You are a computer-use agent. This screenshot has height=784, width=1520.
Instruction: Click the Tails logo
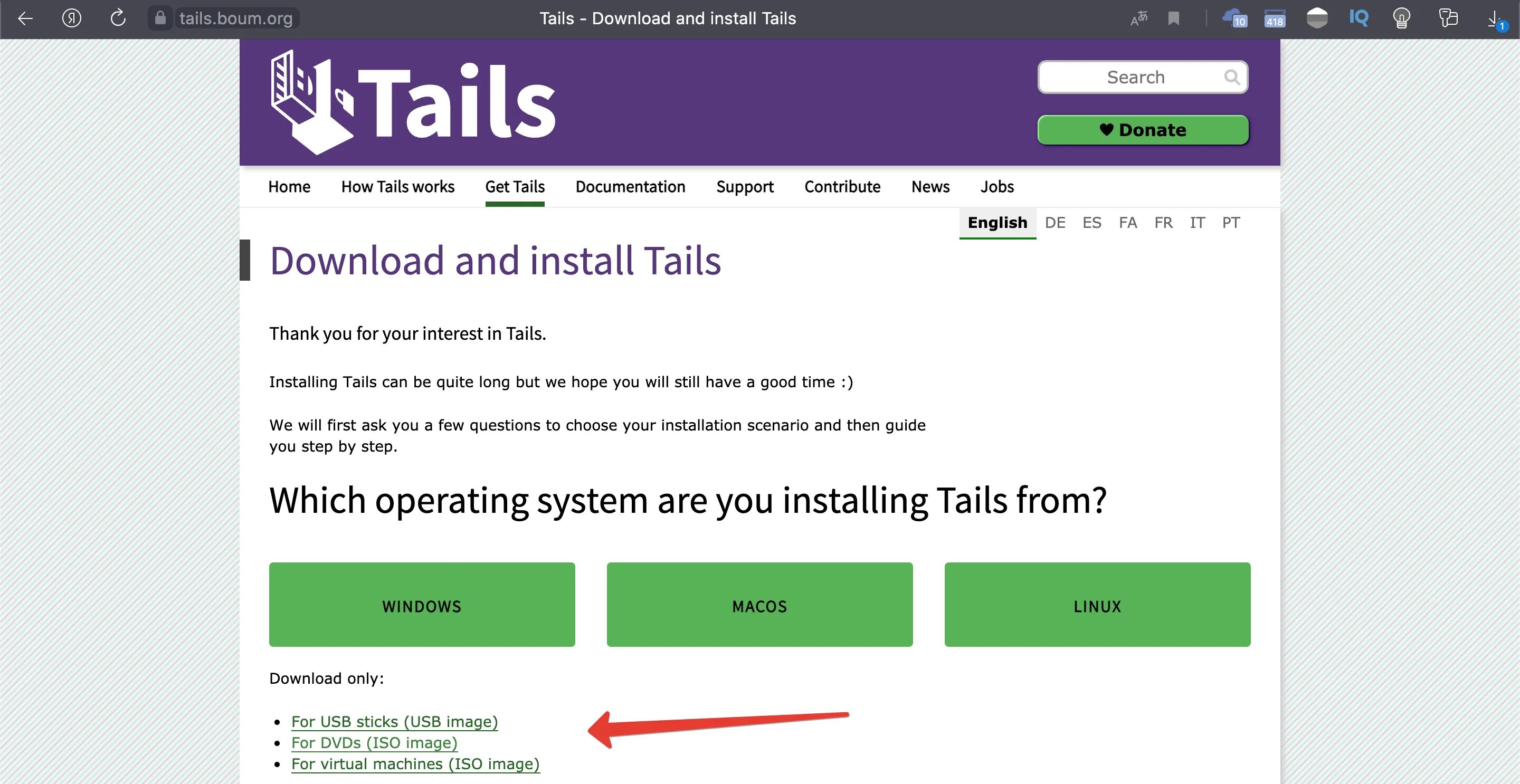pos(413,102)
